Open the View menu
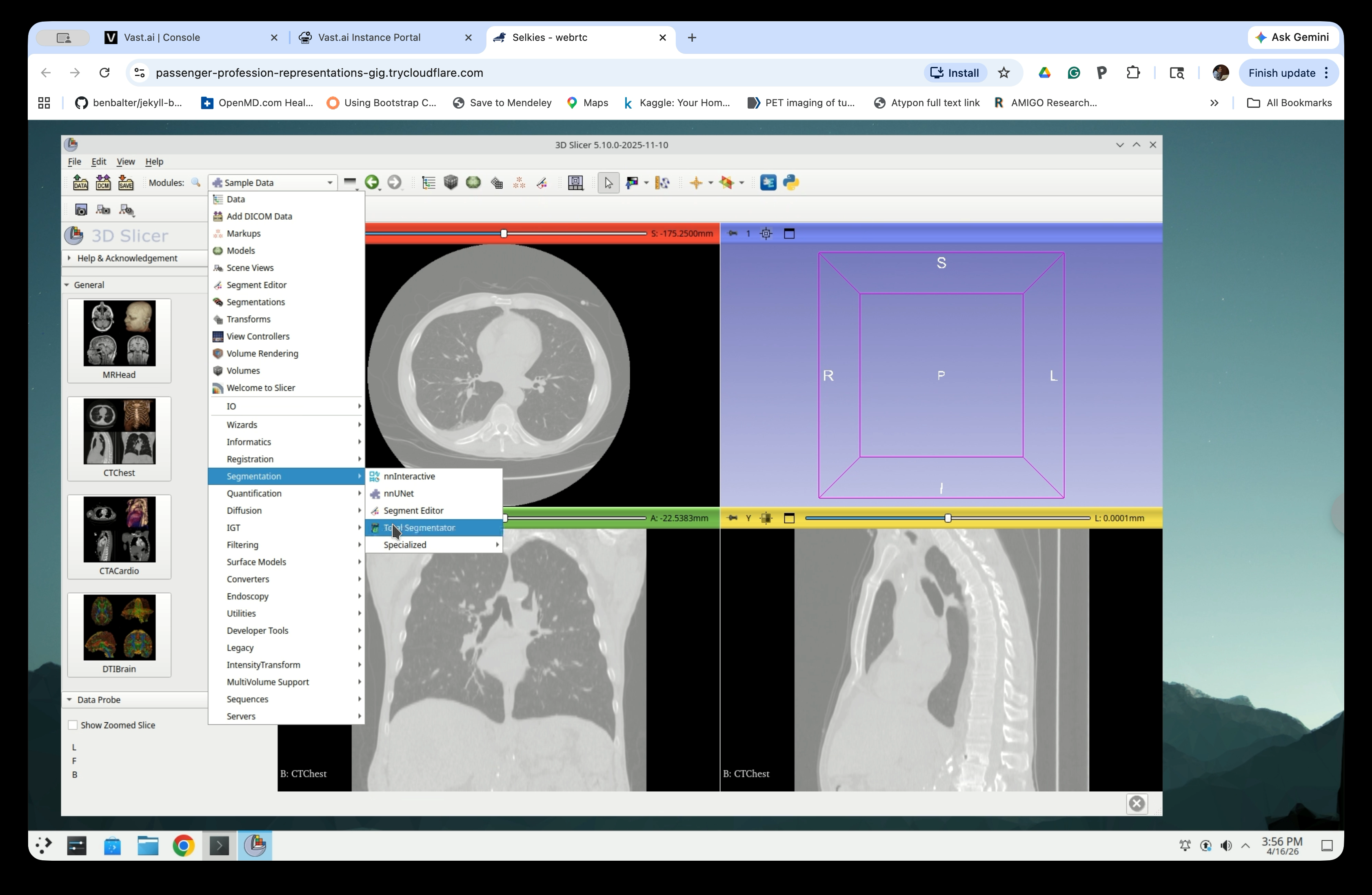The height and width of the screenshot is (895, 1372). (x=125, y=161)
